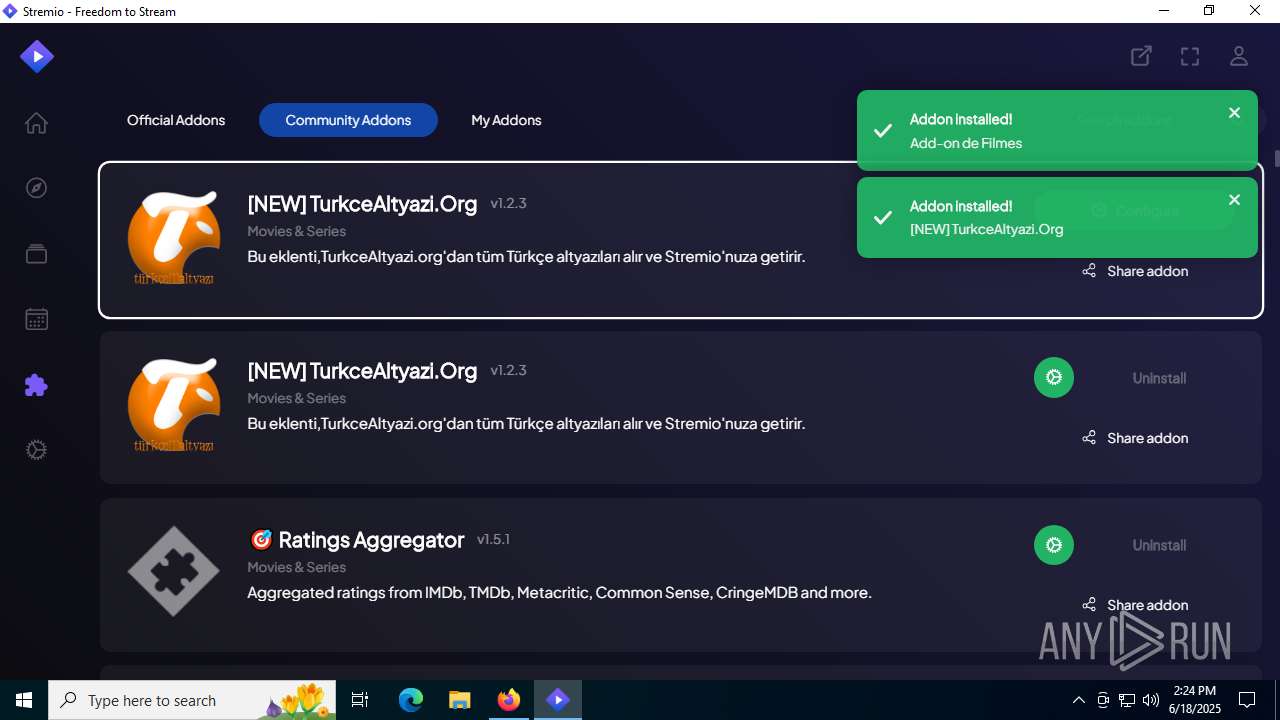Click the second [NEW] TurkceAltyazi.Org title
This screenshot has height=720, width=1280.
[x=362, y=371]
